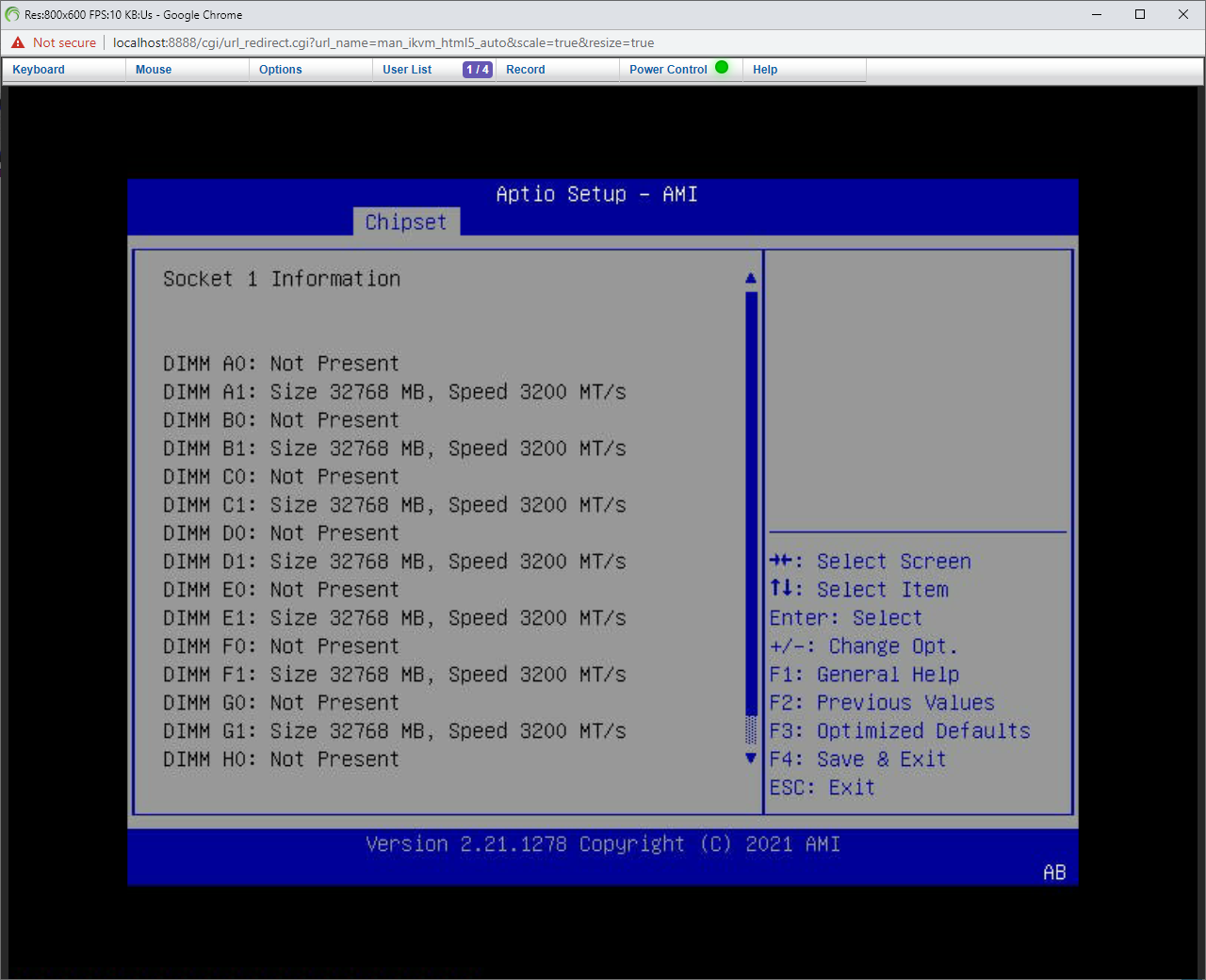Image resolution: width=1206 pixels, height=980 pixels.
Task: Click the 1/4 user count badge
Action: point(478,70)
